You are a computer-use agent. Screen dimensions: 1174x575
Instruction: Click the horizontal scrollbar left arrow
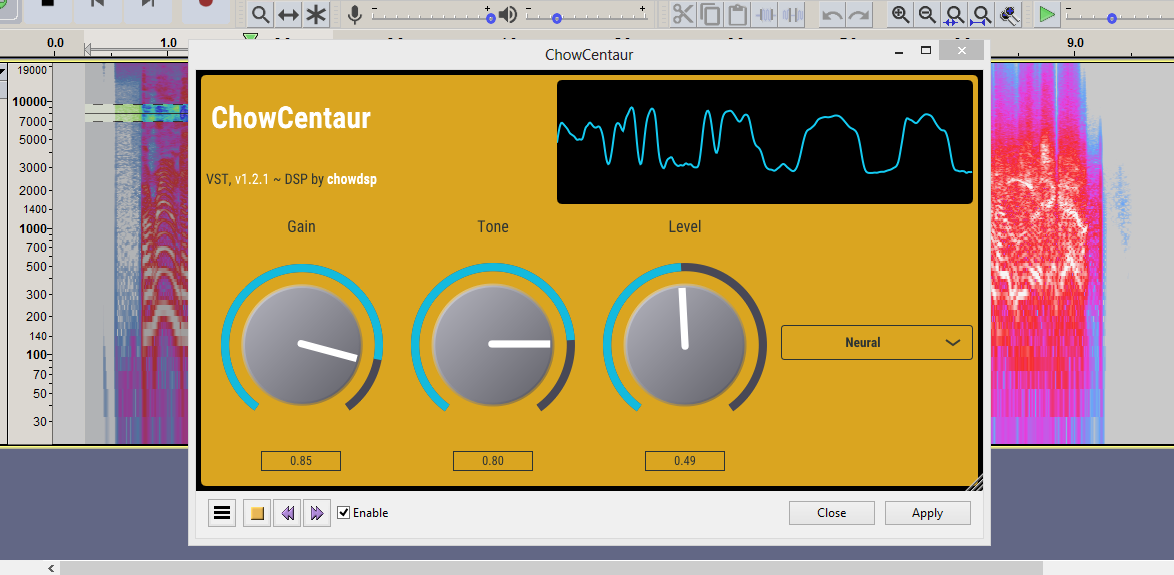[51, 568]
